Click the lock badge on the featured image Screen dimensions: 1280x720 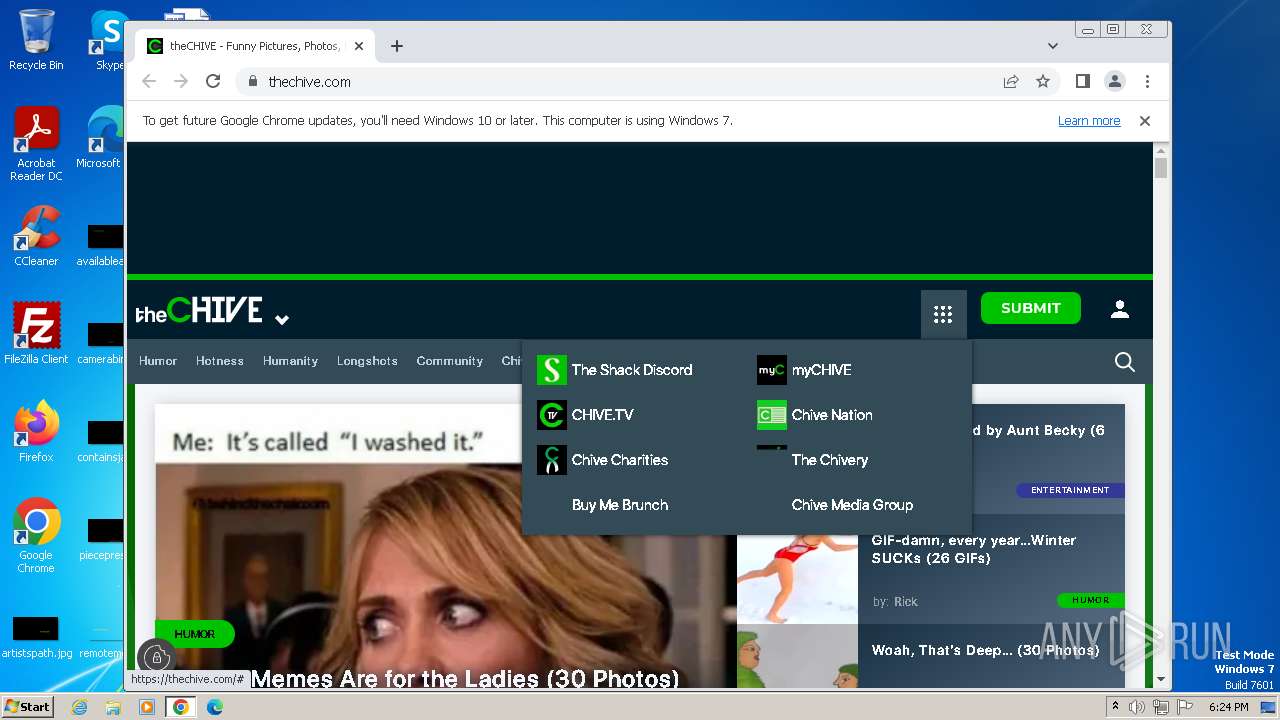click(156, 657)
